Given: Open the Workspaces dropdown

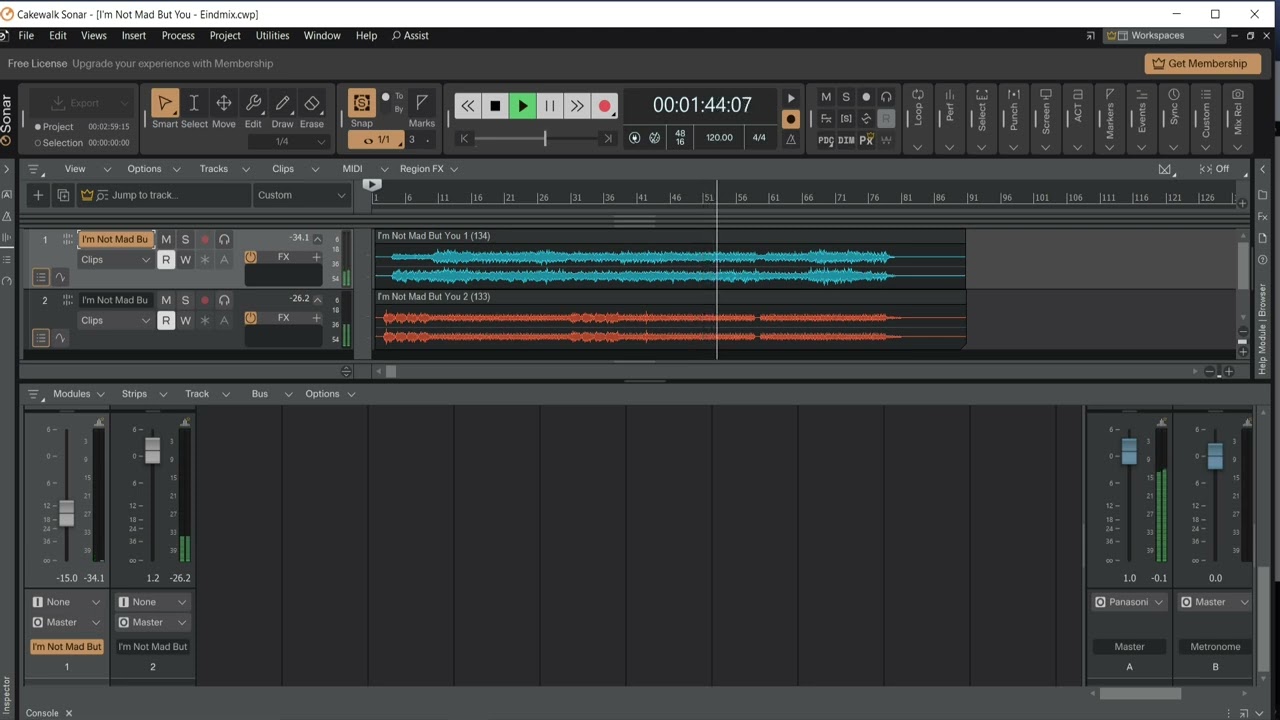Looking at the screenshot, I should 1165,36.
